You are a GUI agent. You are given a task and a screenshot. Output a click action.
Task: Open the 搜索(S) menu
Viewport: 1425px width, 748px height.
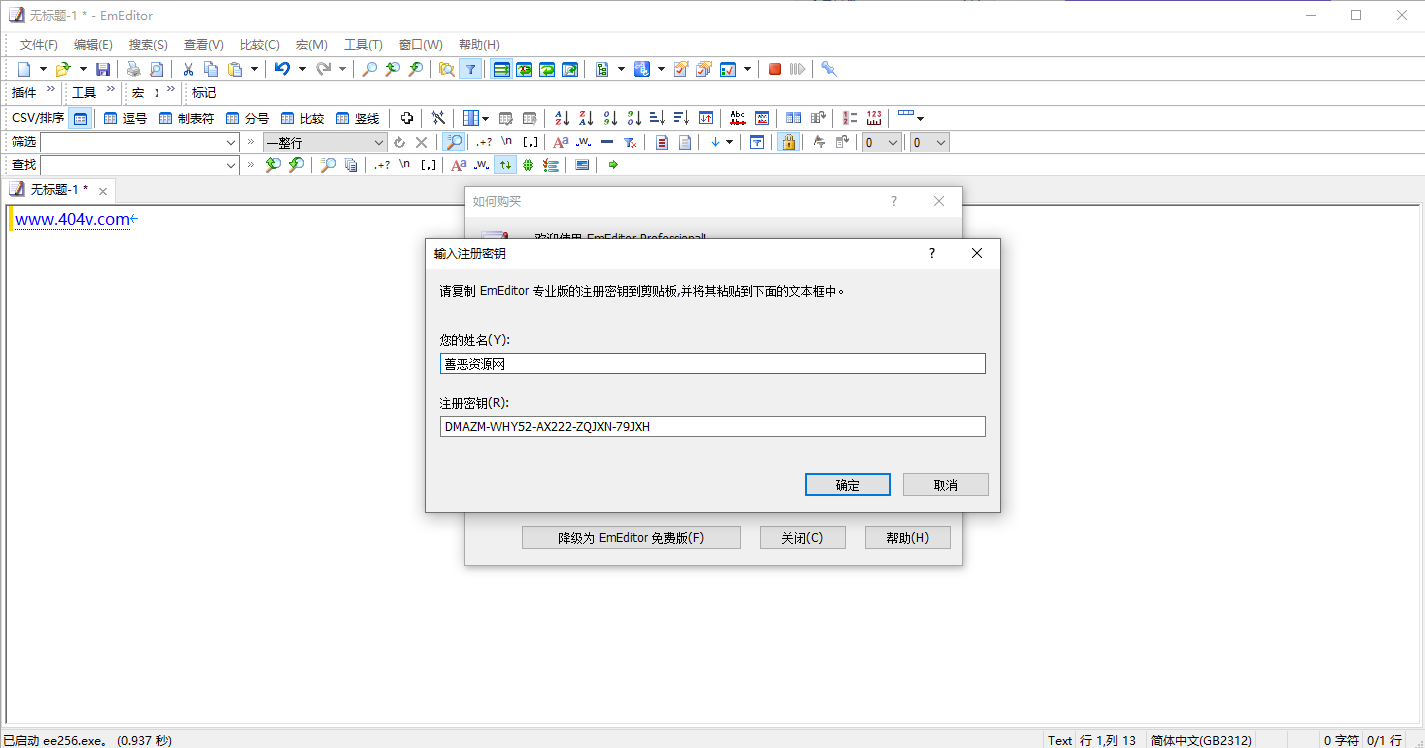pos(148,45)
